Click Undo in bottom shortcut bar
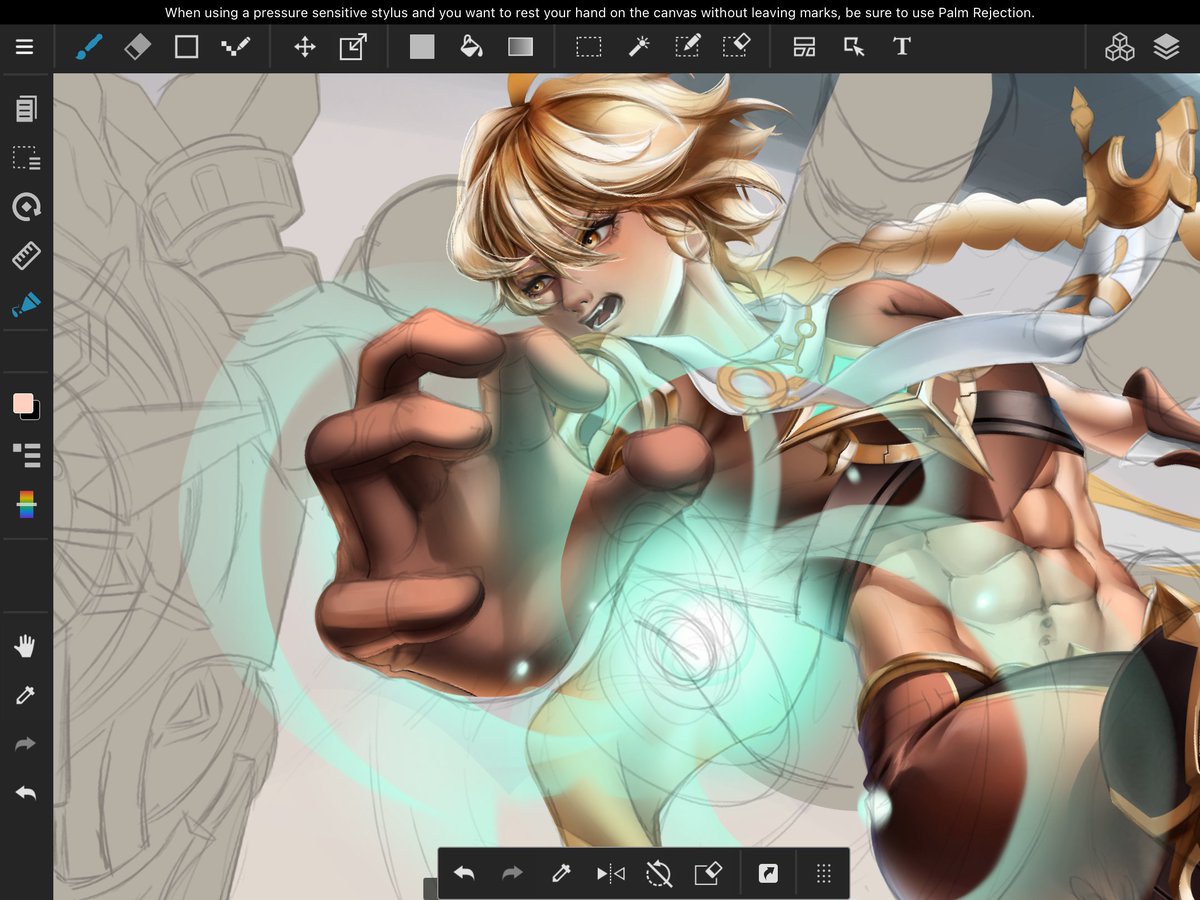1200x900 pixels. point(464,874)
